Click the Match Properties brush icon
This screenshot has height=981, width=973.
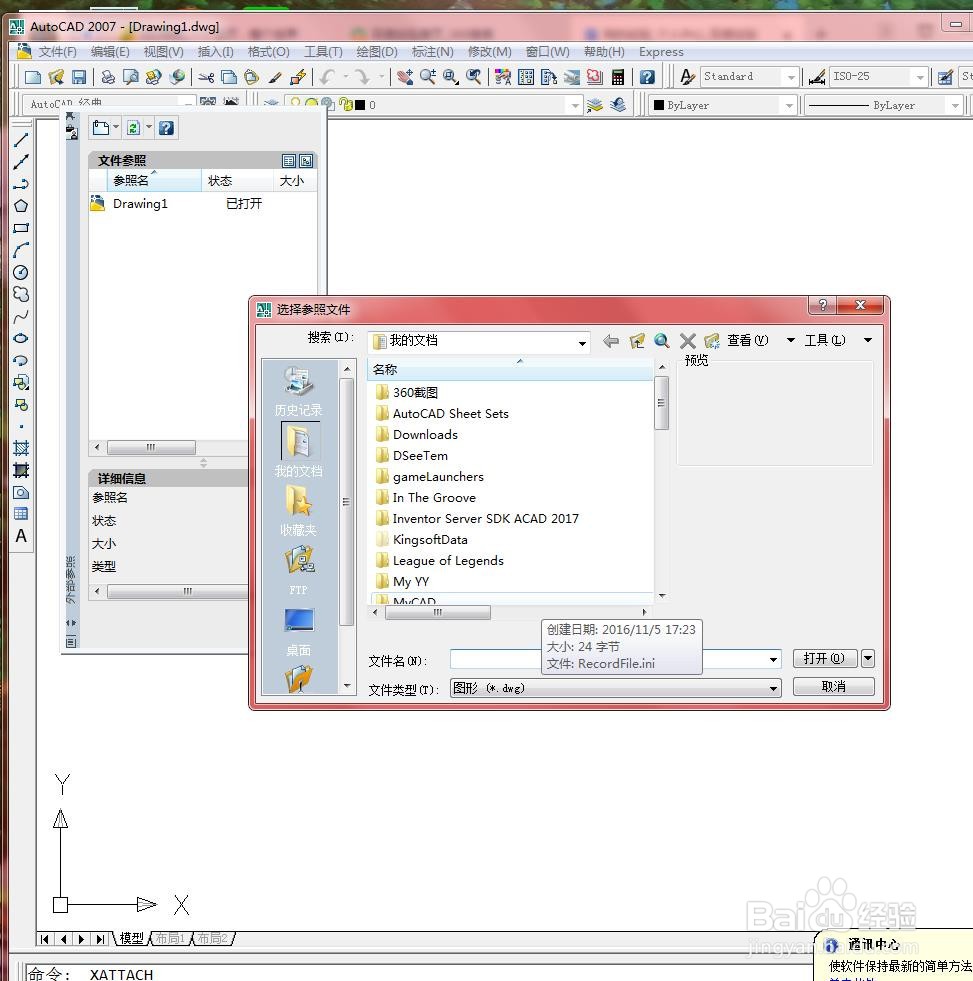(275, 77)
